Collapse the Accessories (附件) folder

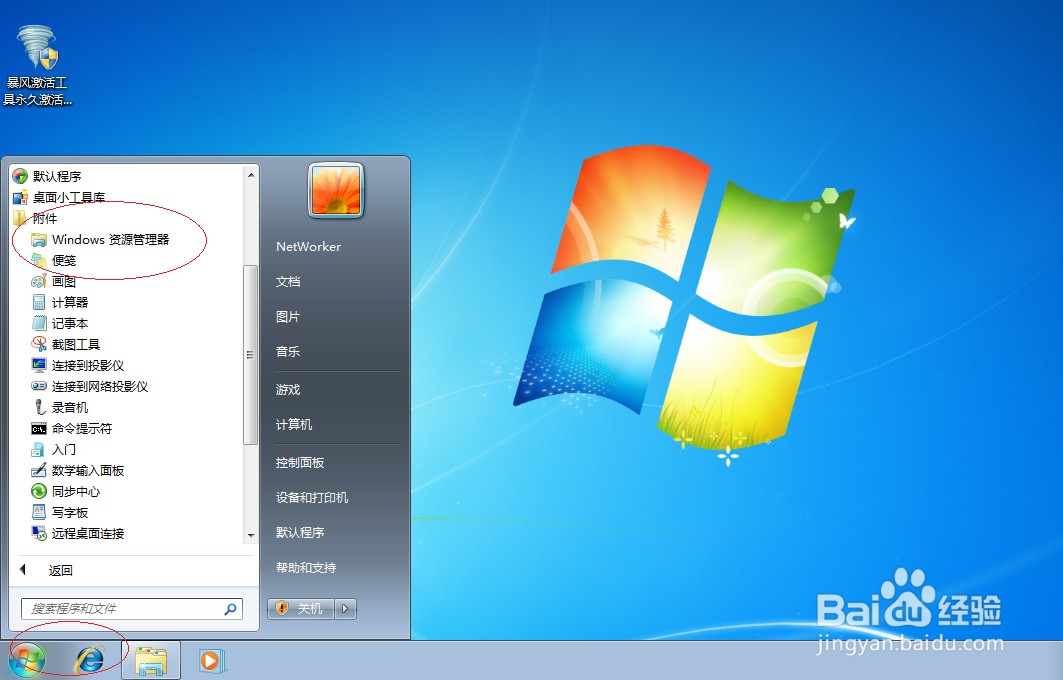click(x=35, y=218)
